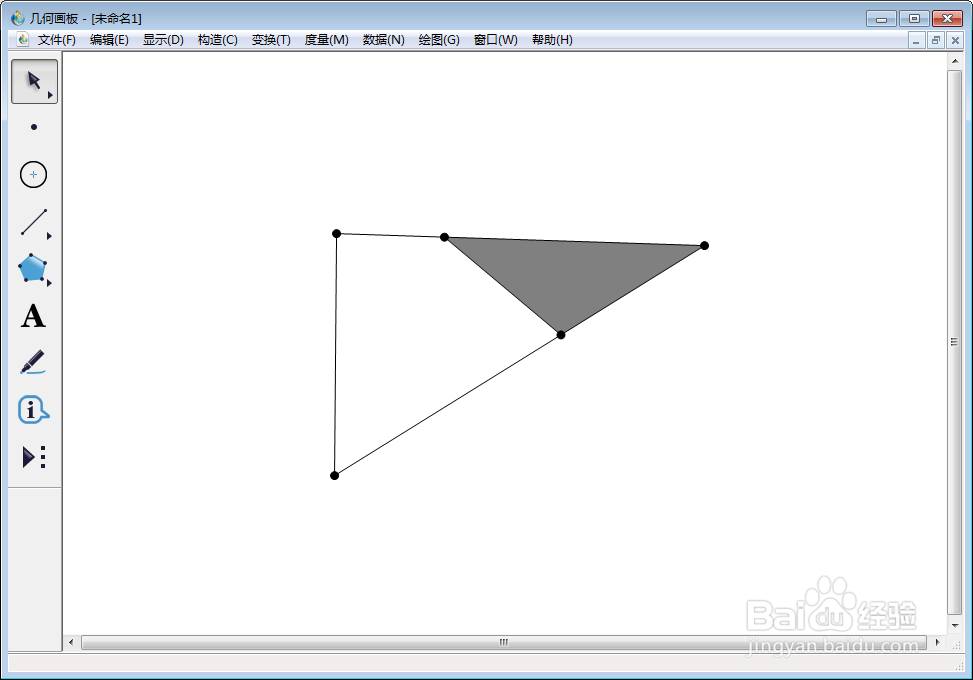Click the document icon in menu bar
The height and width of the screenshot is (680, 973).
tap(23, 40)
